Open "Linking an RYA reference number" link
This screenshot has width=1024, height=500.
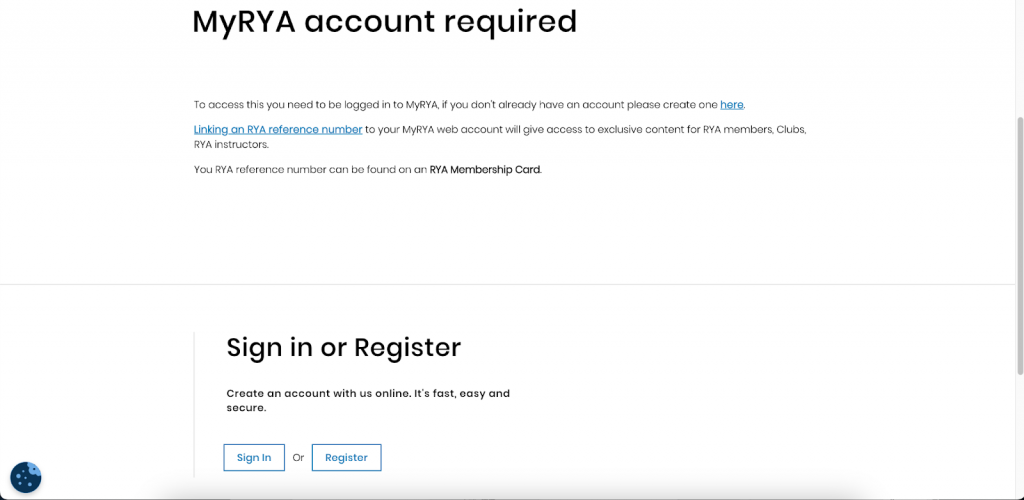point(278,130)
